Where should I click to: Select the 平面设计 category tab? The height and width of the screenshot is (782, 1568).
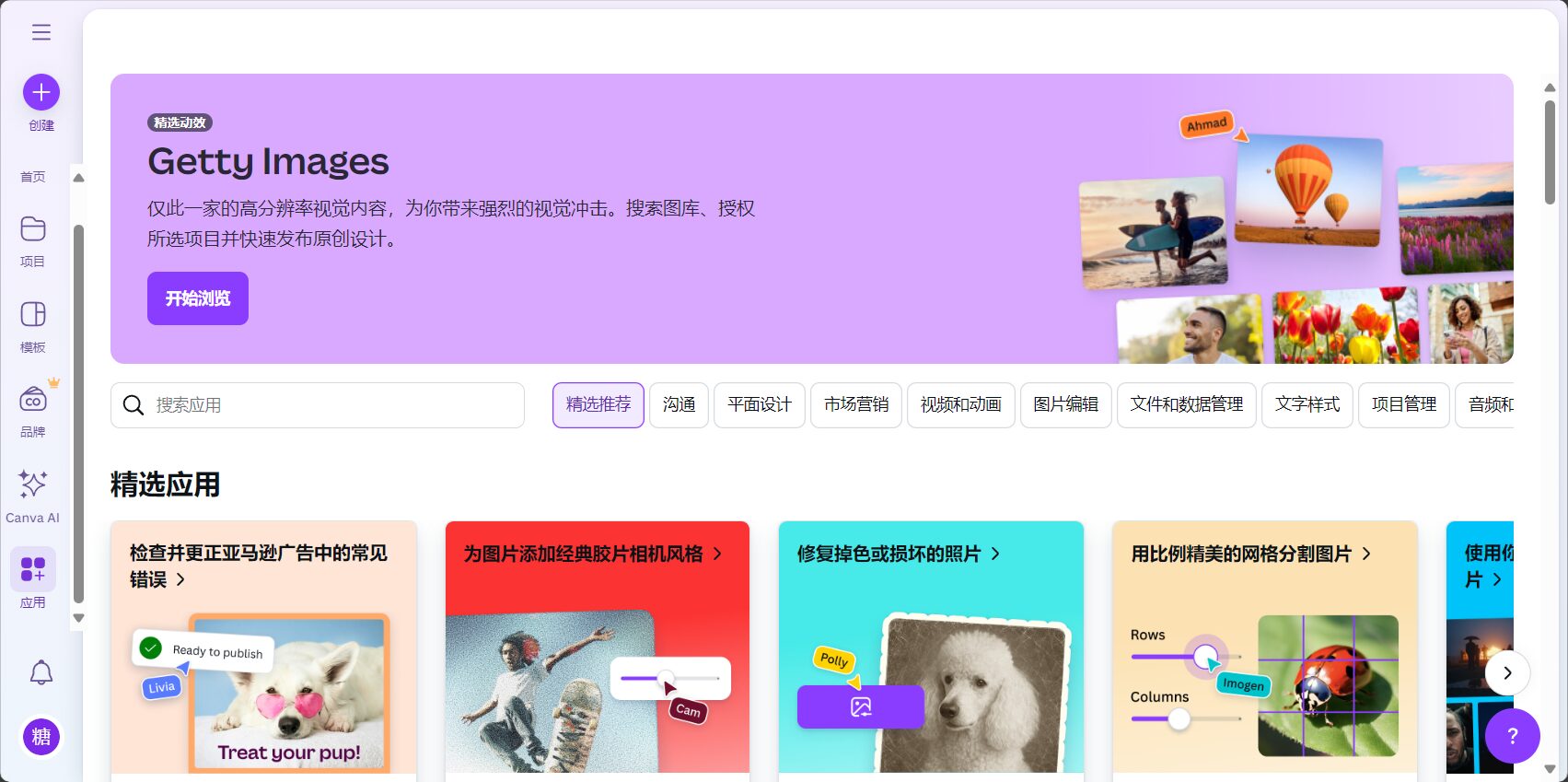click(x=760, y=405)
